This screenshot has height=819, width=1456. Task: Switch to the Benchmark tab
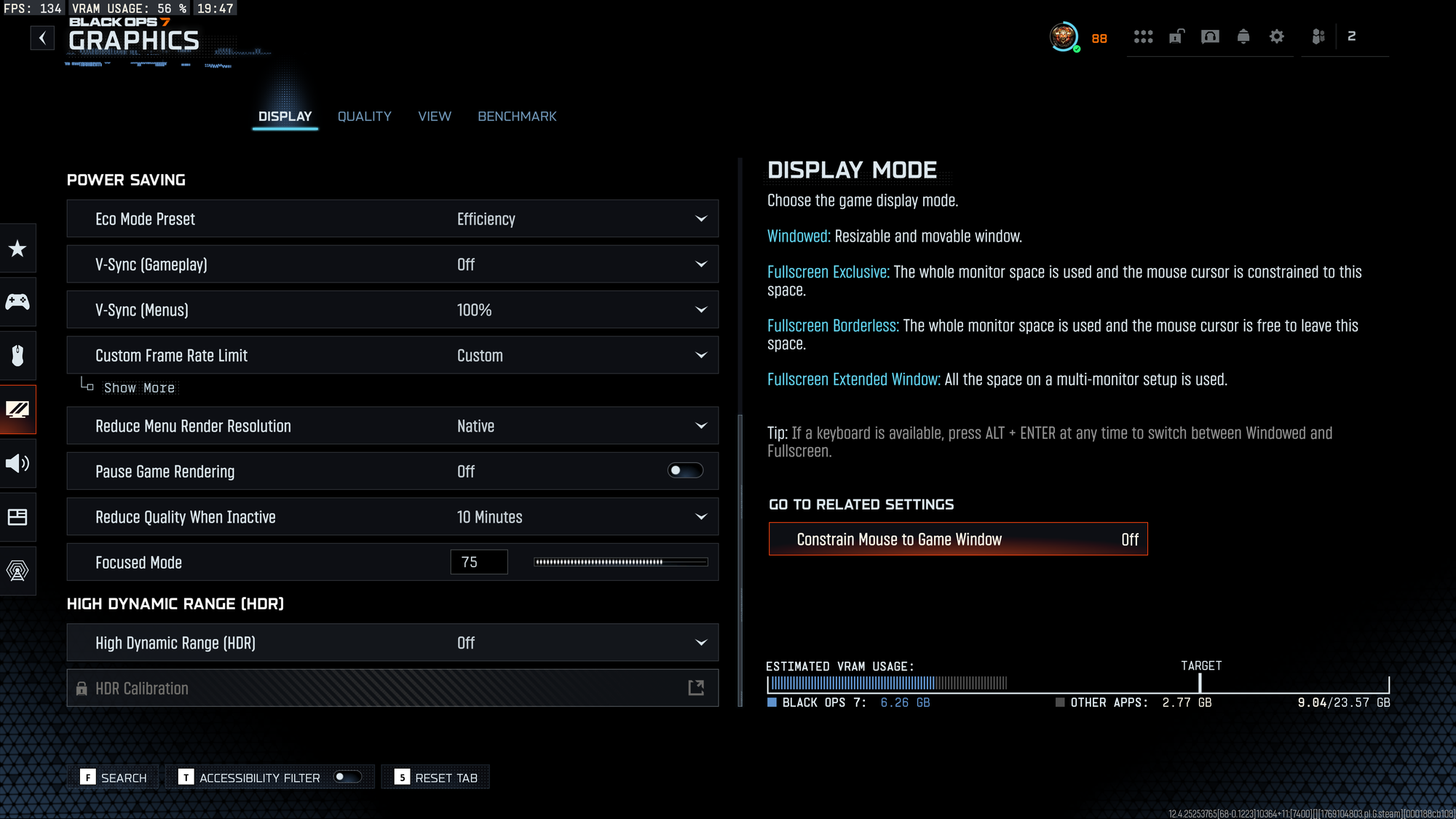pyautogui.click(x=517, y=116)
